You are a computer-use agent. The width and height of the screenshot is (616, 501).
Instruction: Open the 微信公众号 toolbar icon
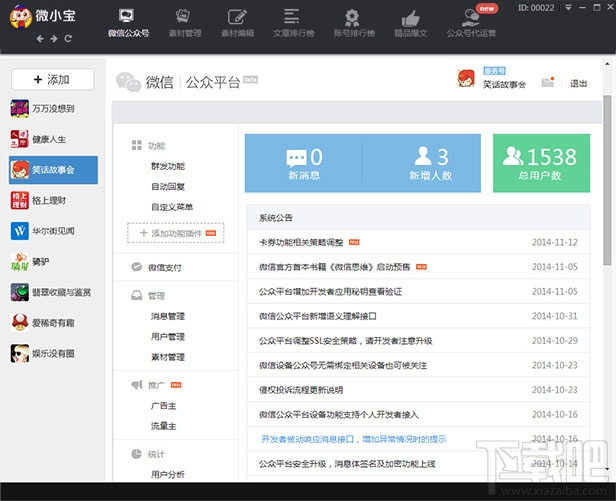[128, 23]
